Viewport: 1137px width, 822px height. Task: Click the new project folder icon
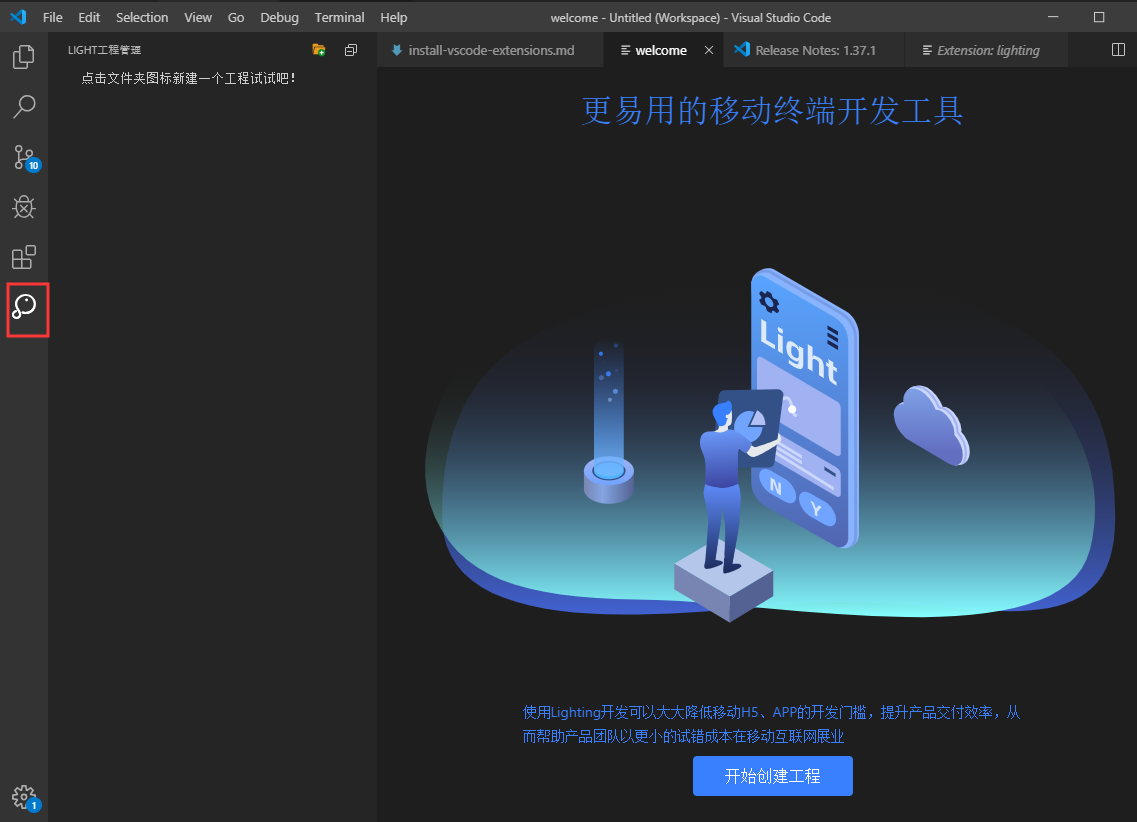point(319,50)
